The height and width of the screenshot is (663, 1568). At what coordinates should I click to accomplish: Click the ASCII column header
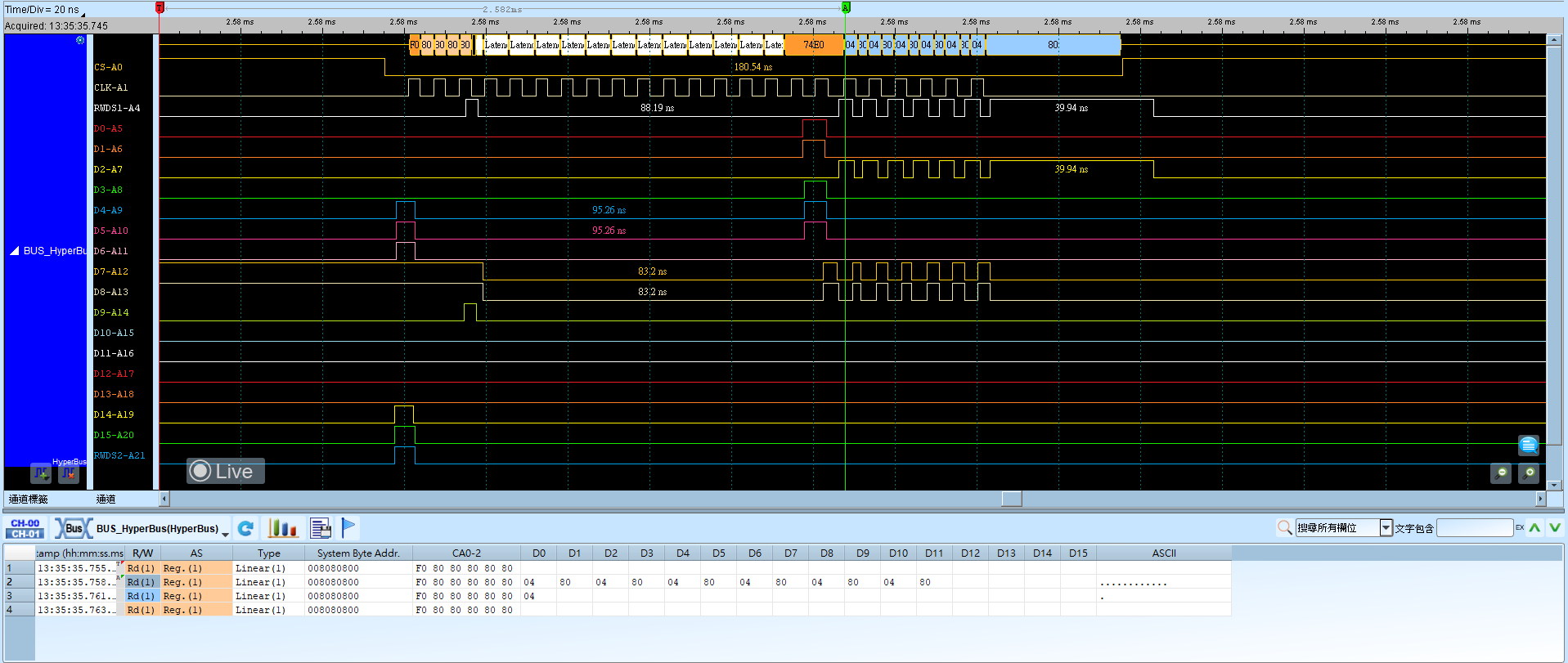click(1164, 553)
